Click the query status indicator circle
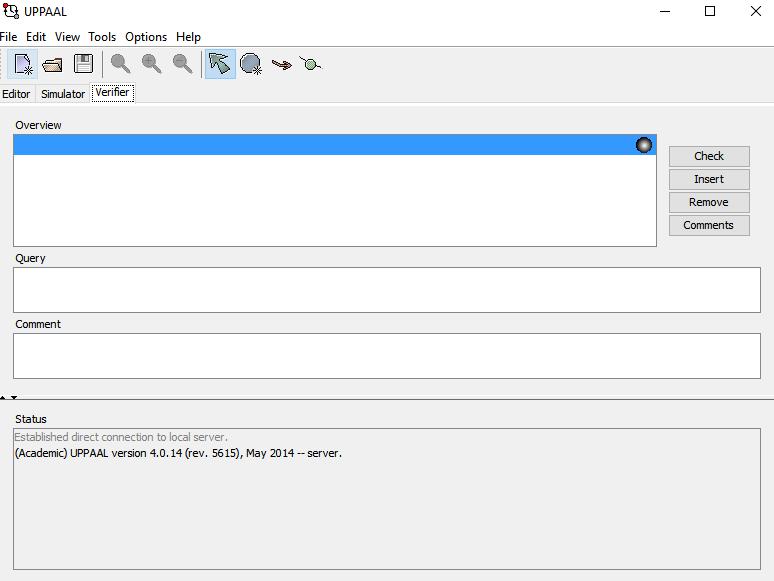This screenshot has height=581, width=774. coord(644,145)
